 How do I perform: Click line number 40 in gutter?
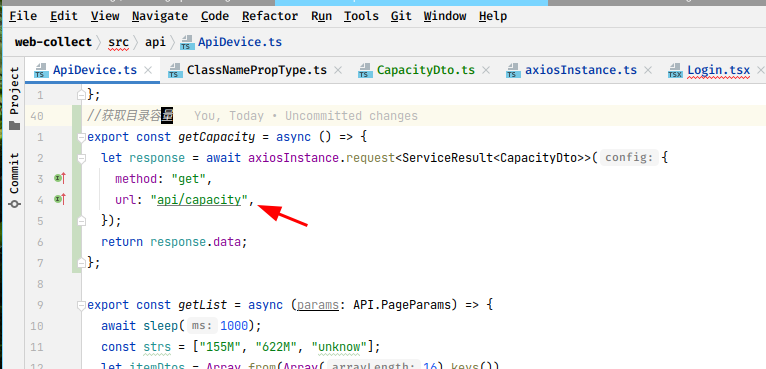(x=37, y=116)
